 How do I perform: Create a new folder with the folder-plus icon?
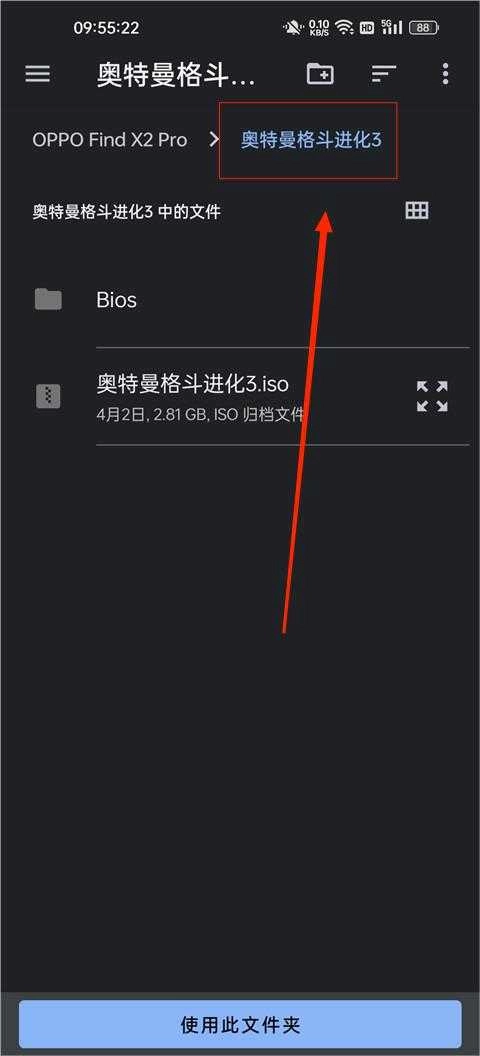coord(320,73)
